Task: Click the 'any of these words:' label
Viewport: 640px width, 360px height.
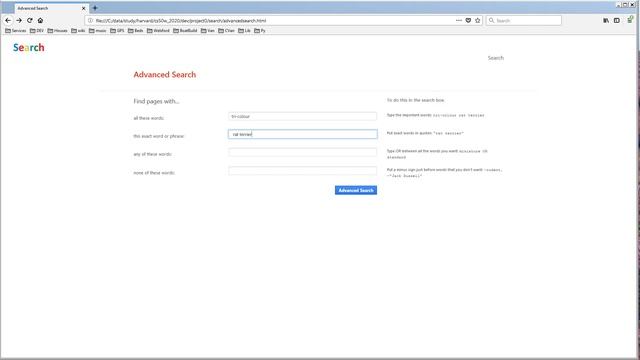Action: [153, 154]
